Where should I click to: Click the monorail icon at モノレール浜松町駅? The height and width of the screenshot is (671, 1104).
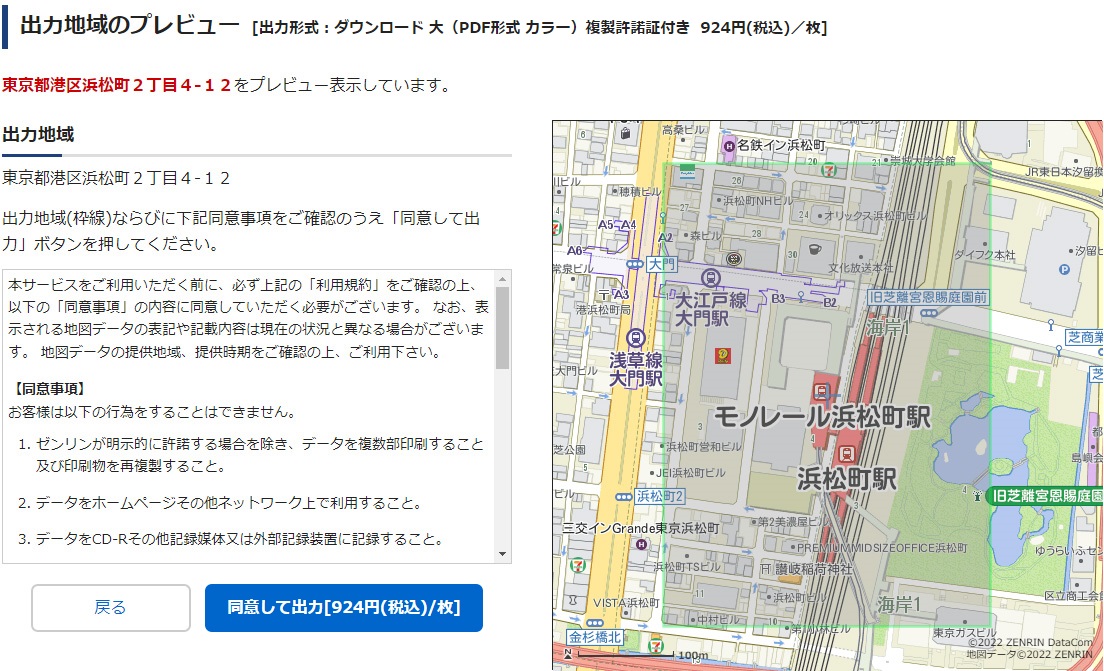click(x=822, y=390)
